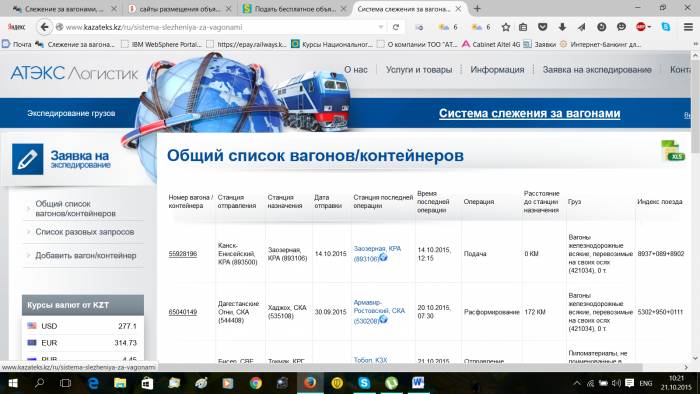Click the EUR rate value 314.73
The width and height of the screenshot is (700, 394).
125,343
